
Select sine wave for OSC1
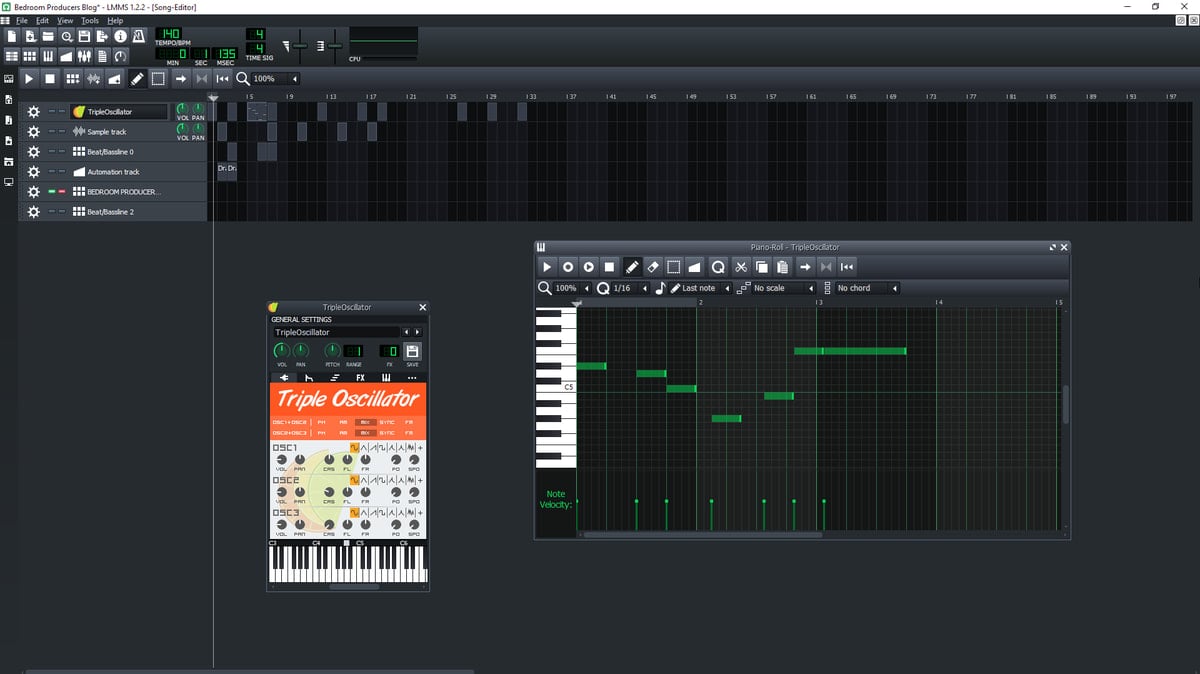(x=355, y=448)
